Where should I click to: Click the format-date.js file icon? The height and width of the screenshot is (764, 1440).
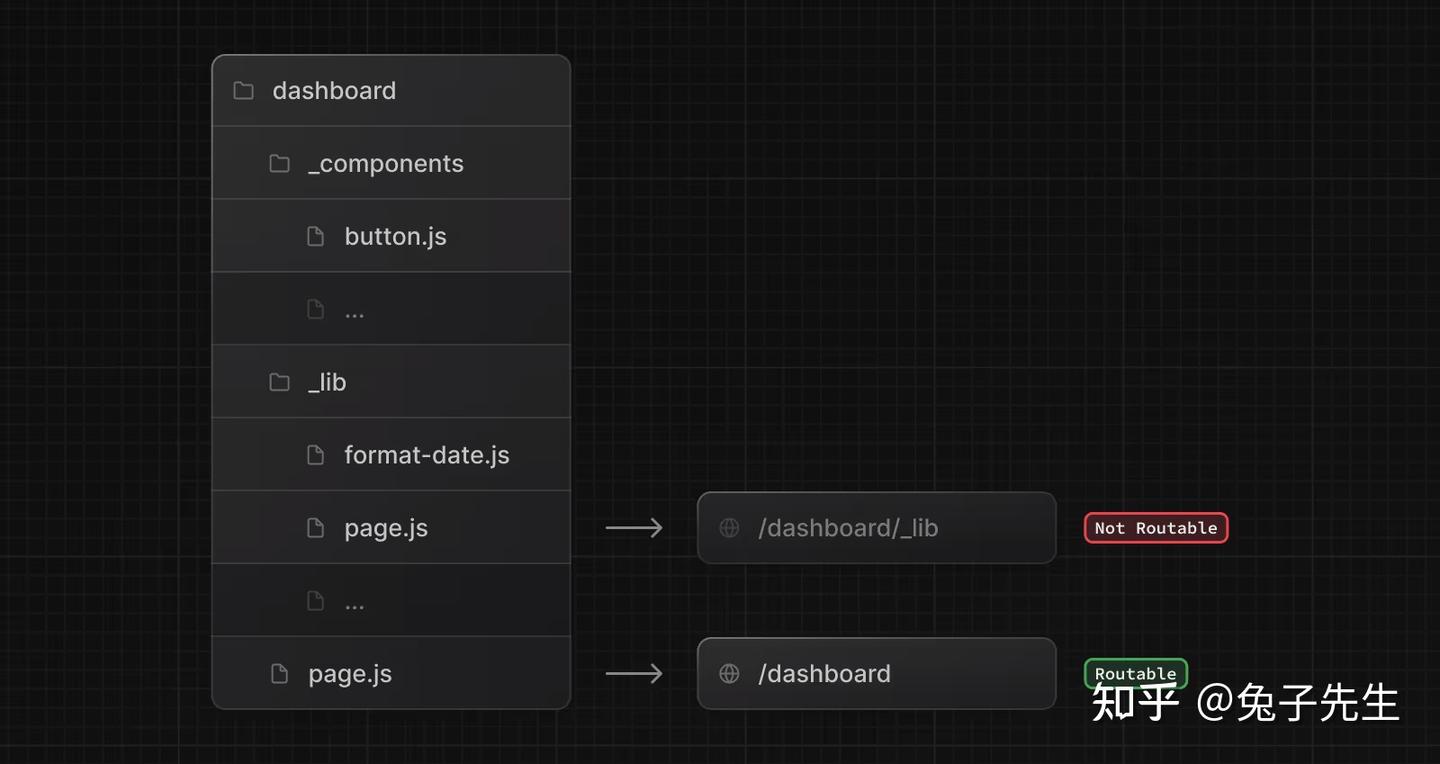coord(316,455)
